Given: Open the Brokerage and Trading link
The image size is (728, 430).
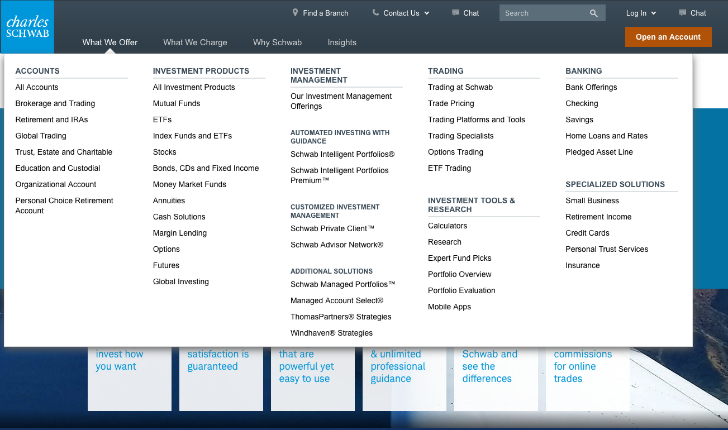Looking at the screenshot, I should [55, 103].
